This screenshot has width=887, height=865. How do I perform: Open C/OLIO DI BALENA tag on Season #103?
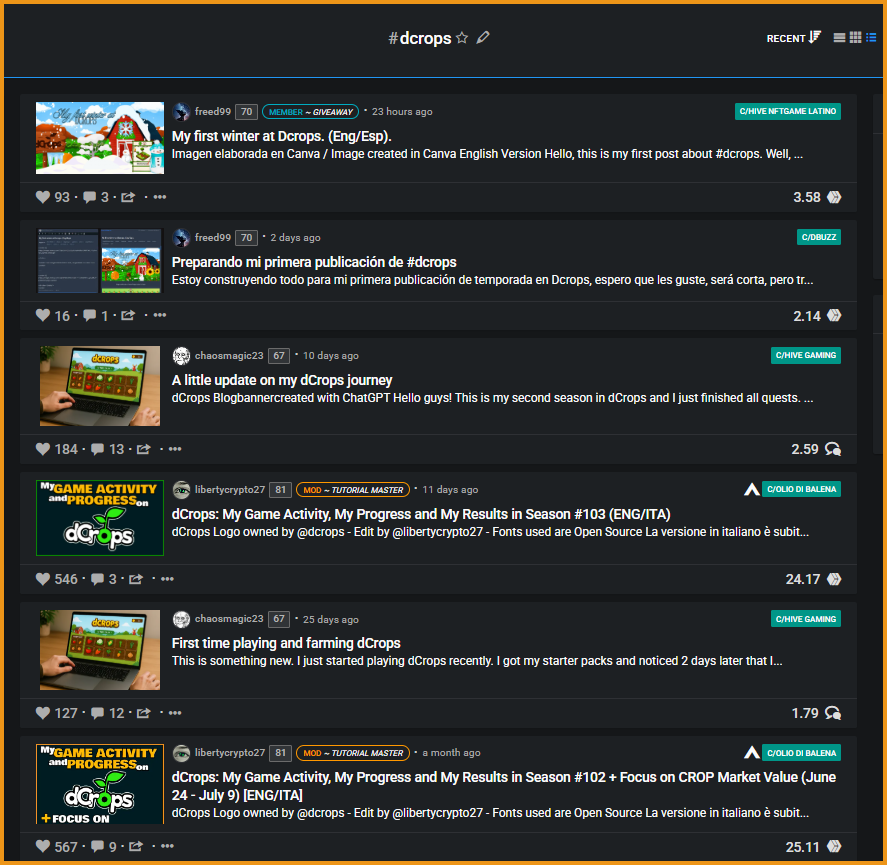(x=801, y=489)
